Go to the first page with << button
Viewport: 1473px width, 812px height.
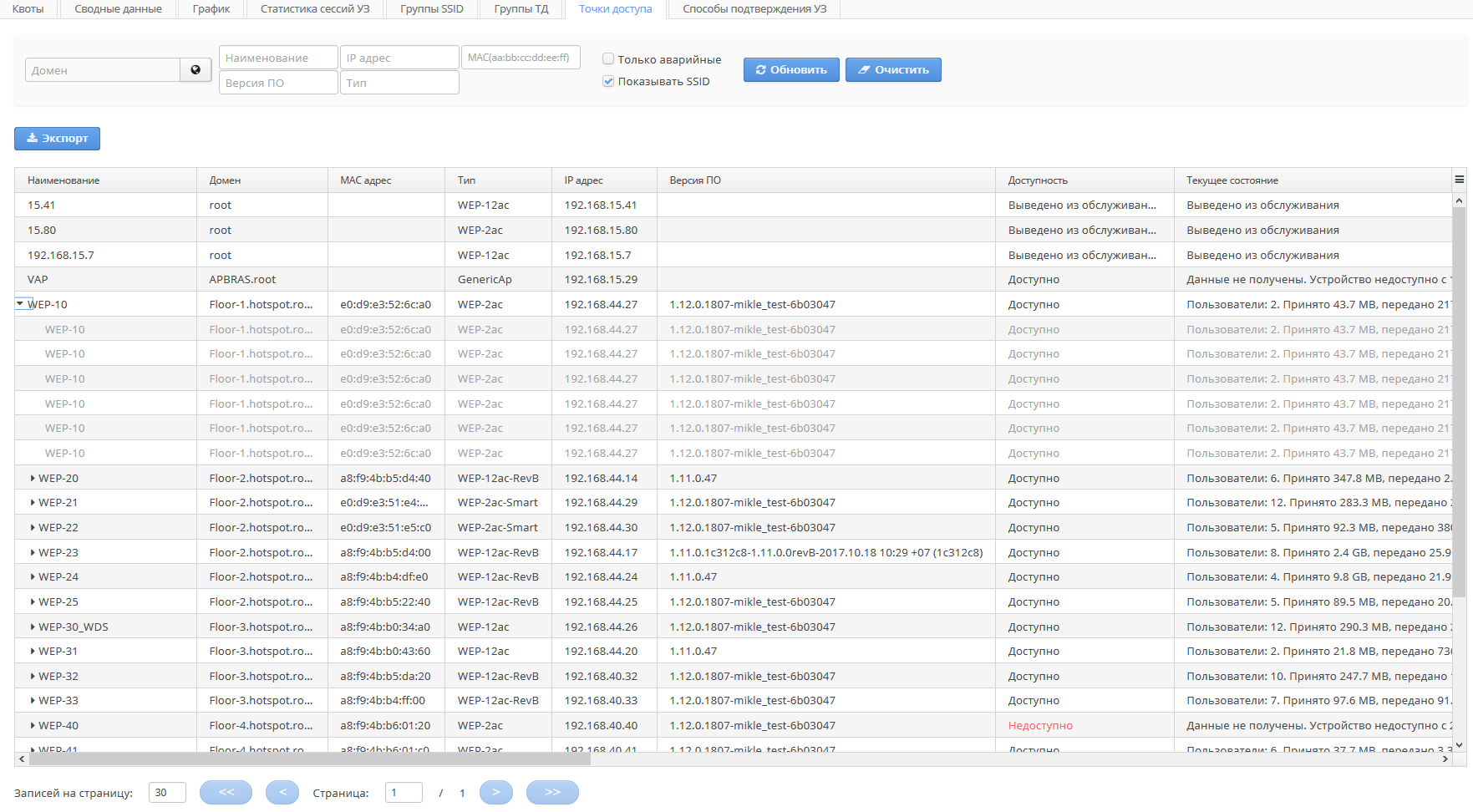coord(226,792)
